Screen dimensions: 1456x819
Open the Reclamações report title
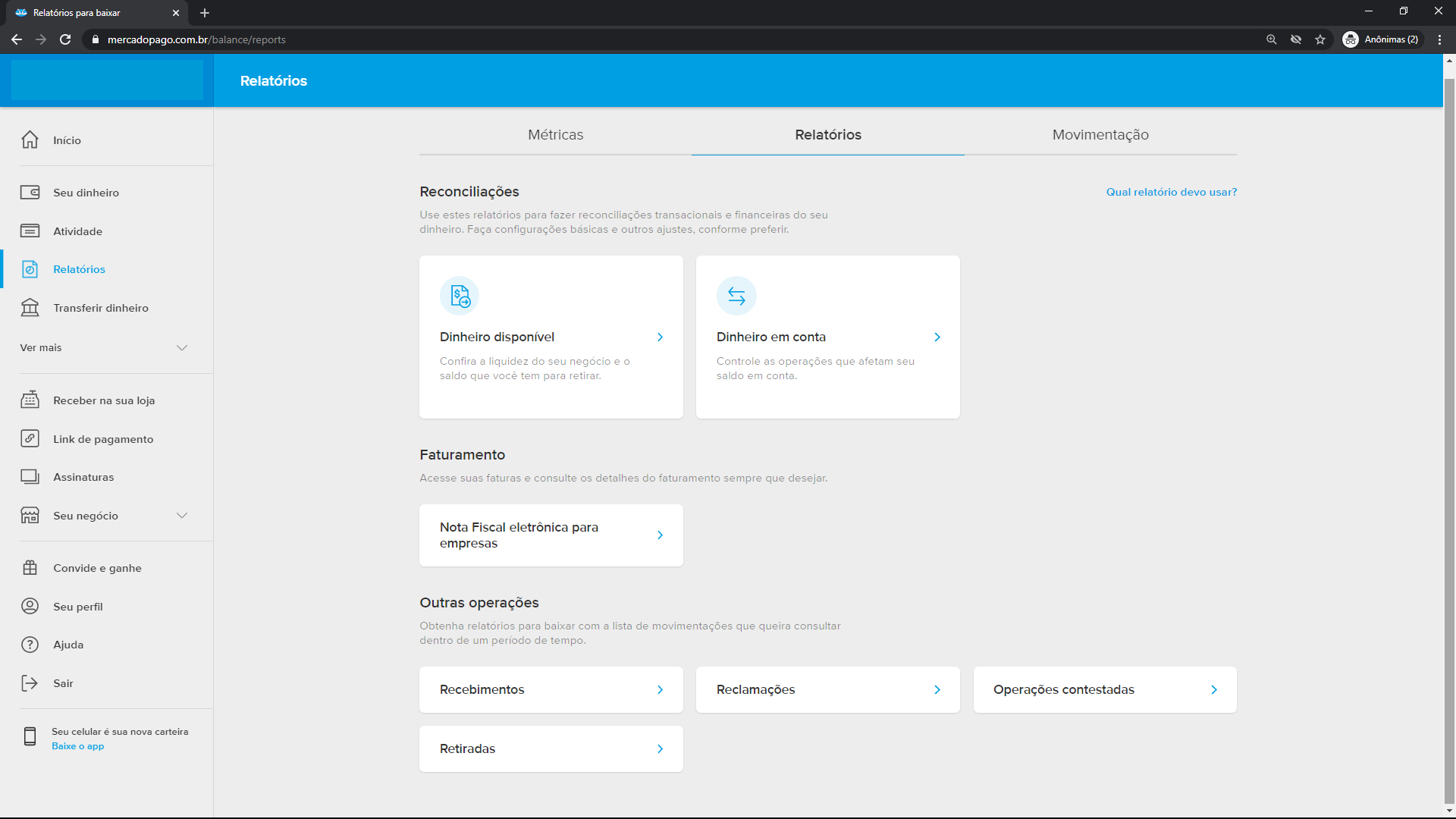pos(755,690)
